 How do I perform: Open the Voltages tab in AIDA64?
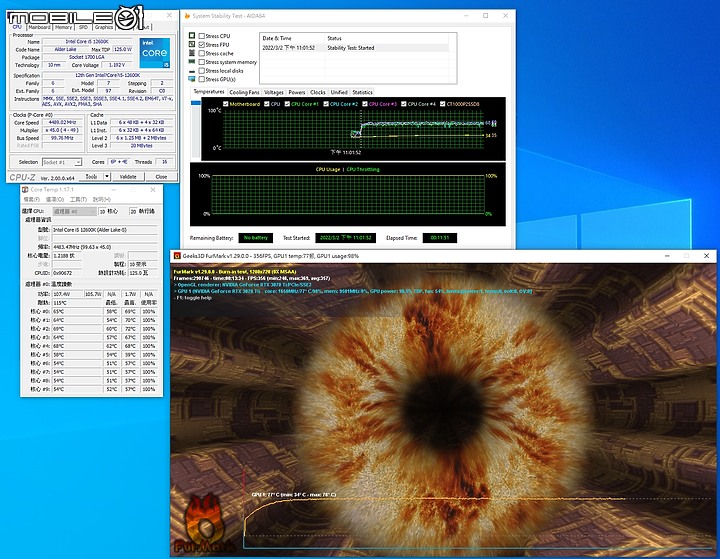pyautogui.click(x=274, y=92)
